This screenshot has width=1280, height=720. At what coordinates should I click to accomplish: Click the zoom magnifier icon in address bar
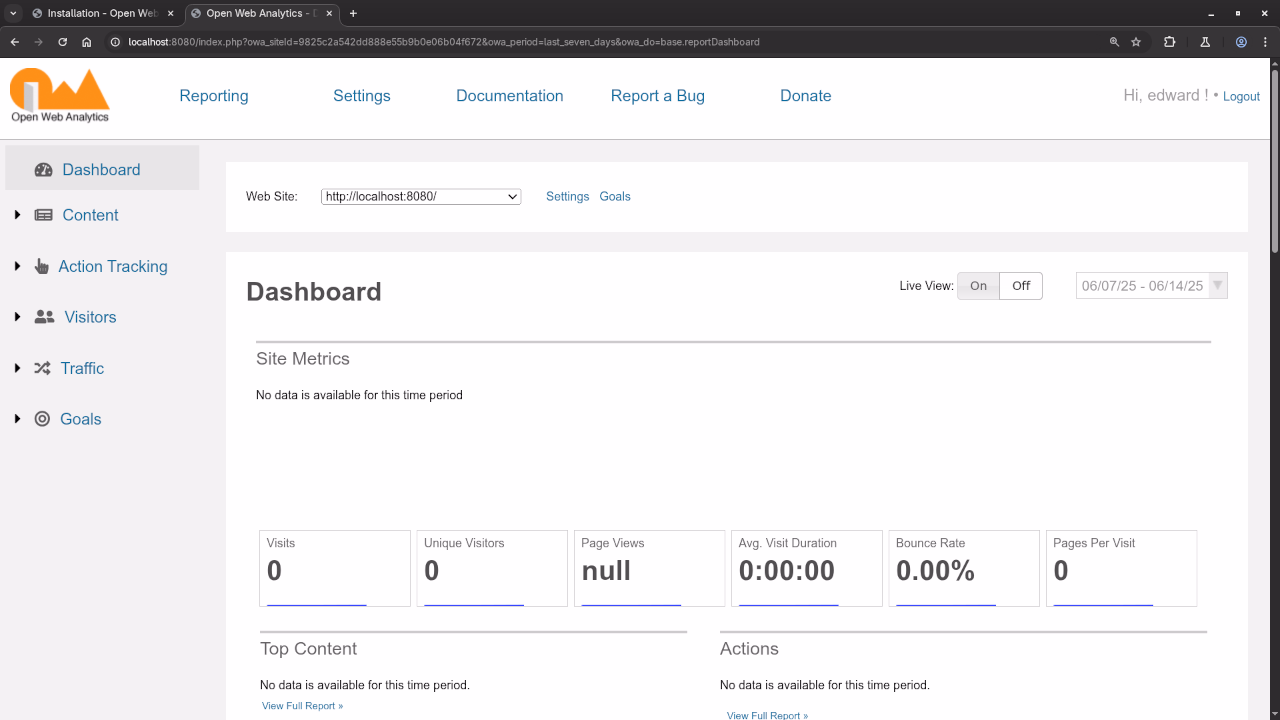1114,42
